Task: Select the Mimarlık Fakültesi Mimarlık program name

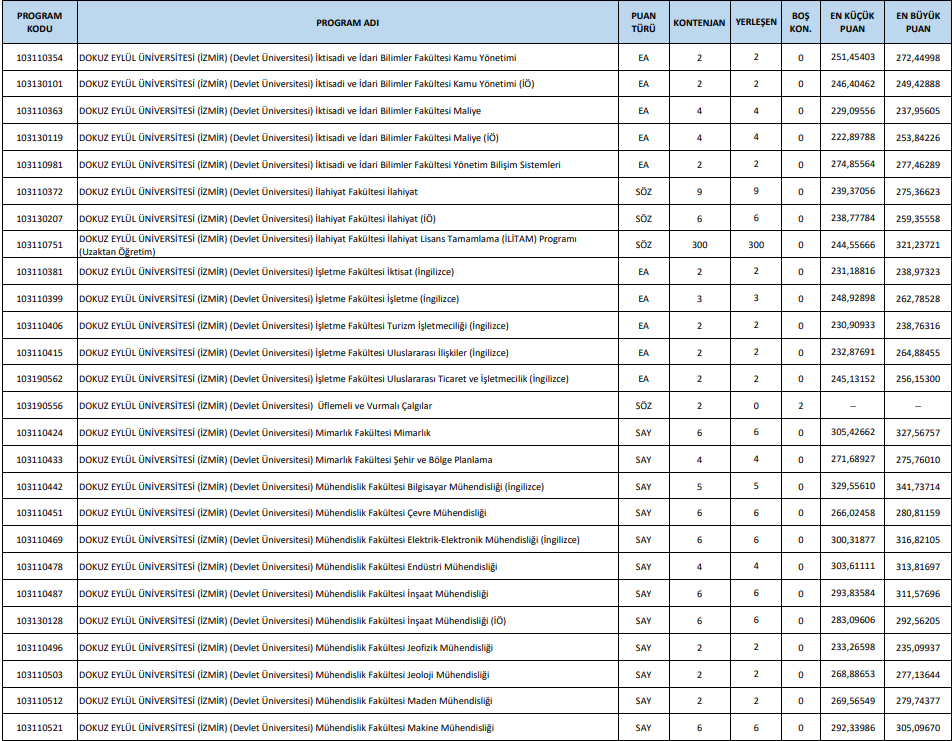Action: coord(255,433)
